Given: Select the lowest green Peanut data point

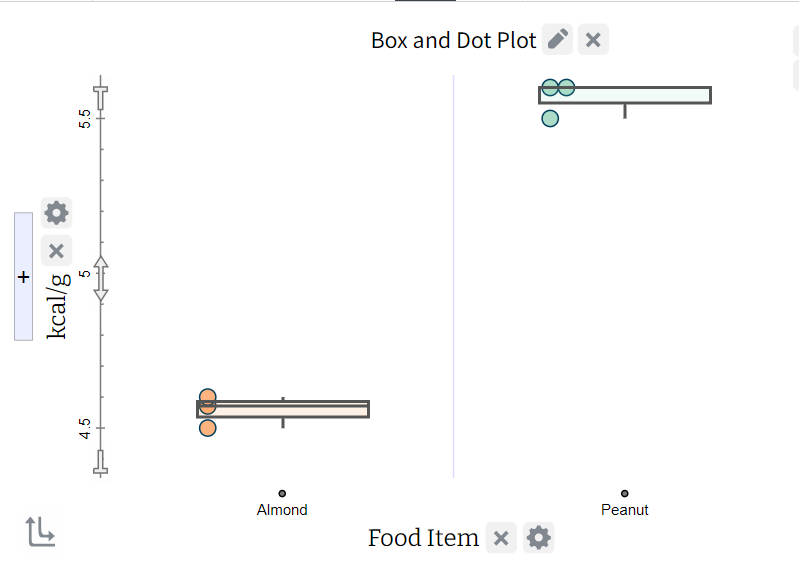Looking at the screenshot, I should (x=550, y=119).
